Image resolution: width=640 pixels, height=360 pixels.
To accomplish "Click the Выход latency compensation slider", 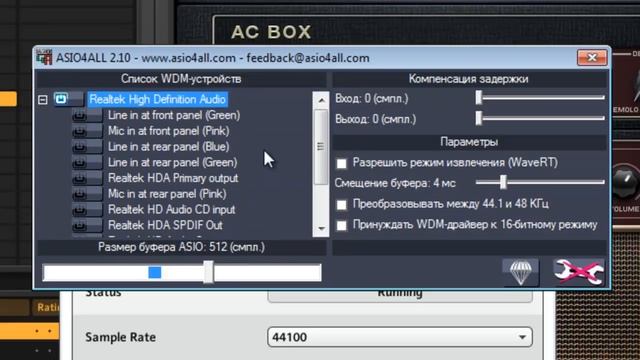I will click(x=540, y=118).
